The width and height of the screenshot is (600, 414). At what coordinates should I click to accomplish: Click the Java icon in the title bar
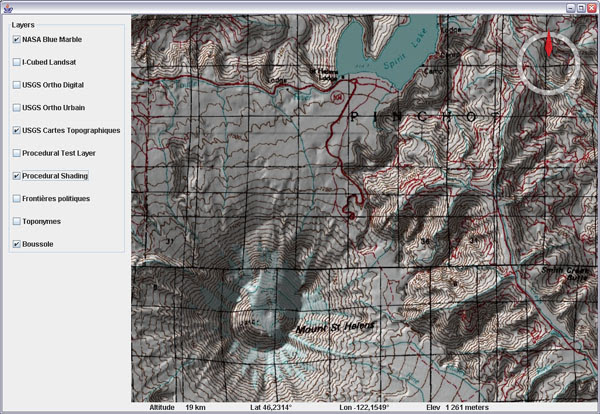pos(8,8)
